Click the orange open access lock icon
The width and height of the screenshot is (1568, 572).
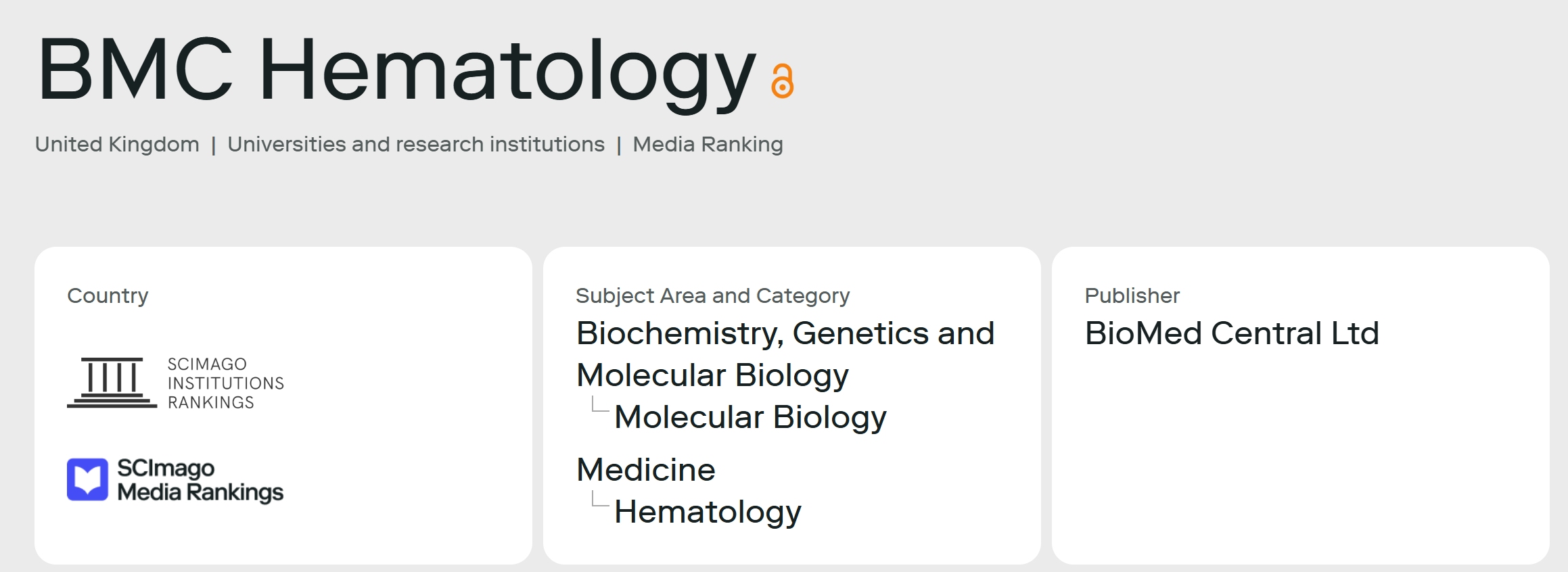(782, 81)
